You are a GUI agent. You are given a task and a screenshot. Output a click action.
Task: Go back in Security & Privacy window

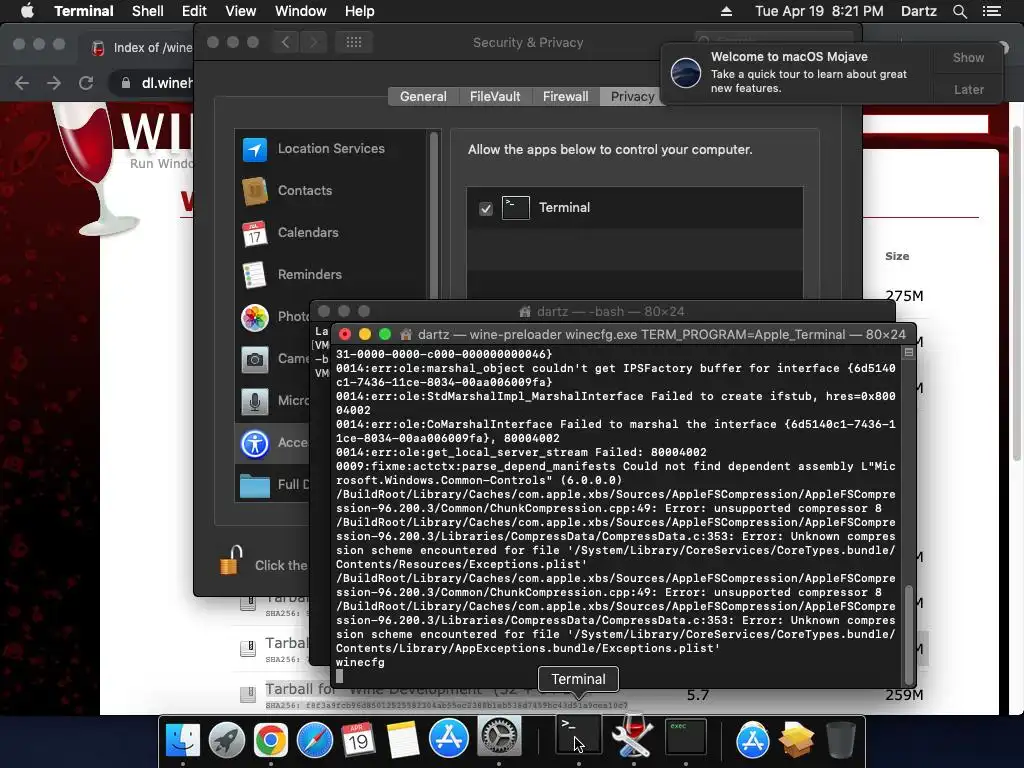[x=285, y=42]
